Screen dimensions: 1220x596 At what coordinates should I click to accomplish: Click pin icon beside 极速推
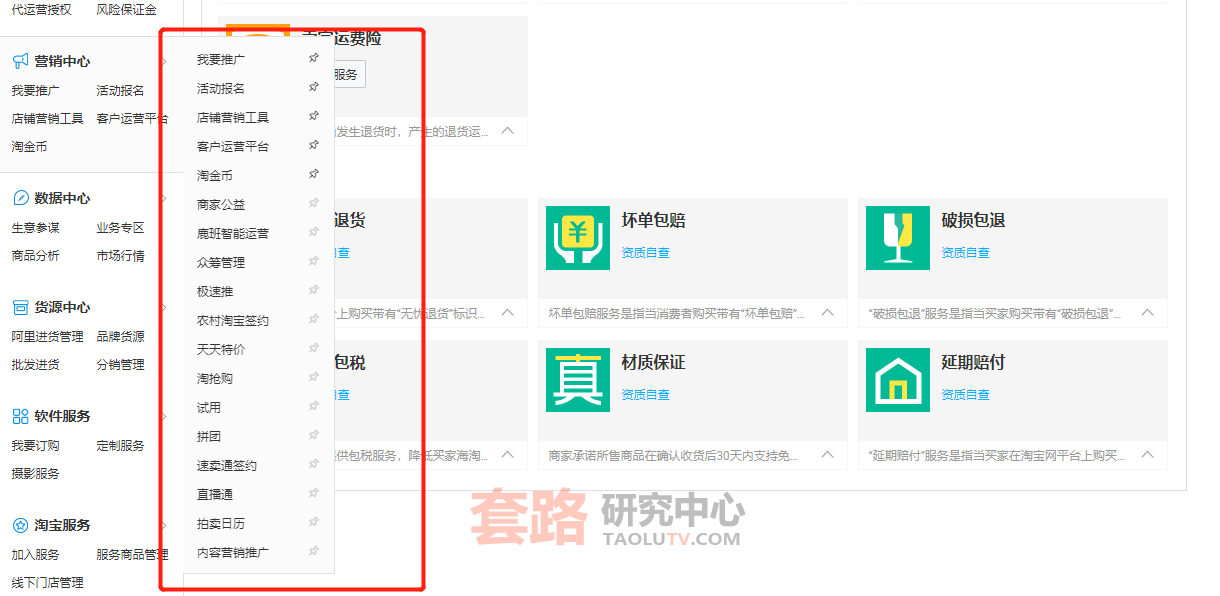pos(313,291)
